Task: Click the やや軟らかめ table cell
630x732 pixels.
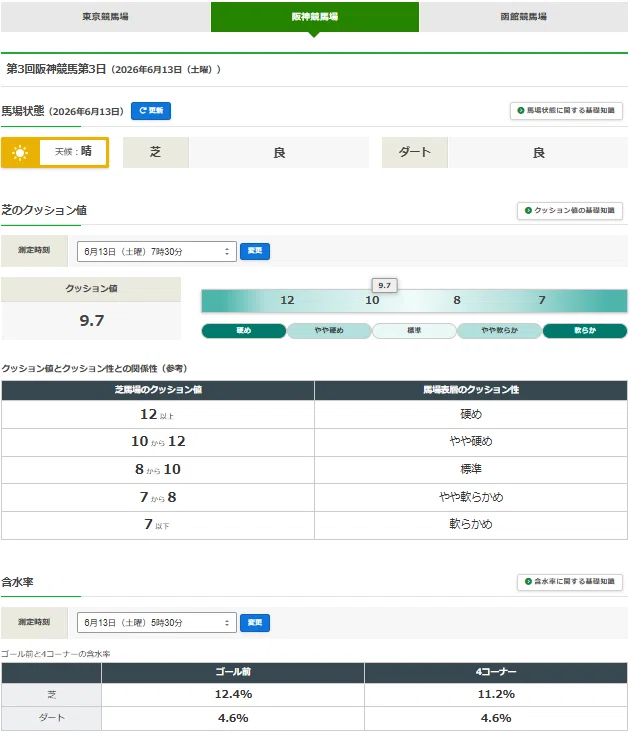Action: tap(471, 498)
